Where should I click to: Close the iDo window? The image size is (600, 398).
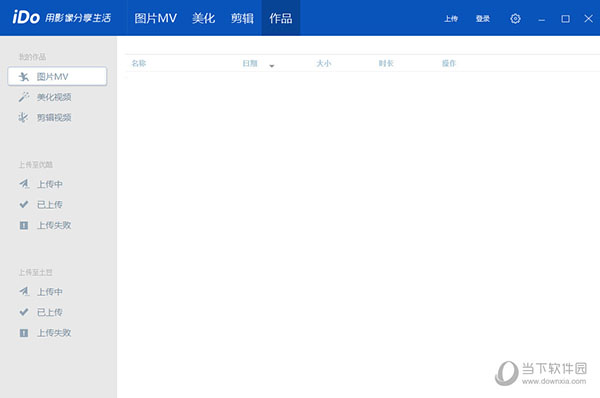589,18
